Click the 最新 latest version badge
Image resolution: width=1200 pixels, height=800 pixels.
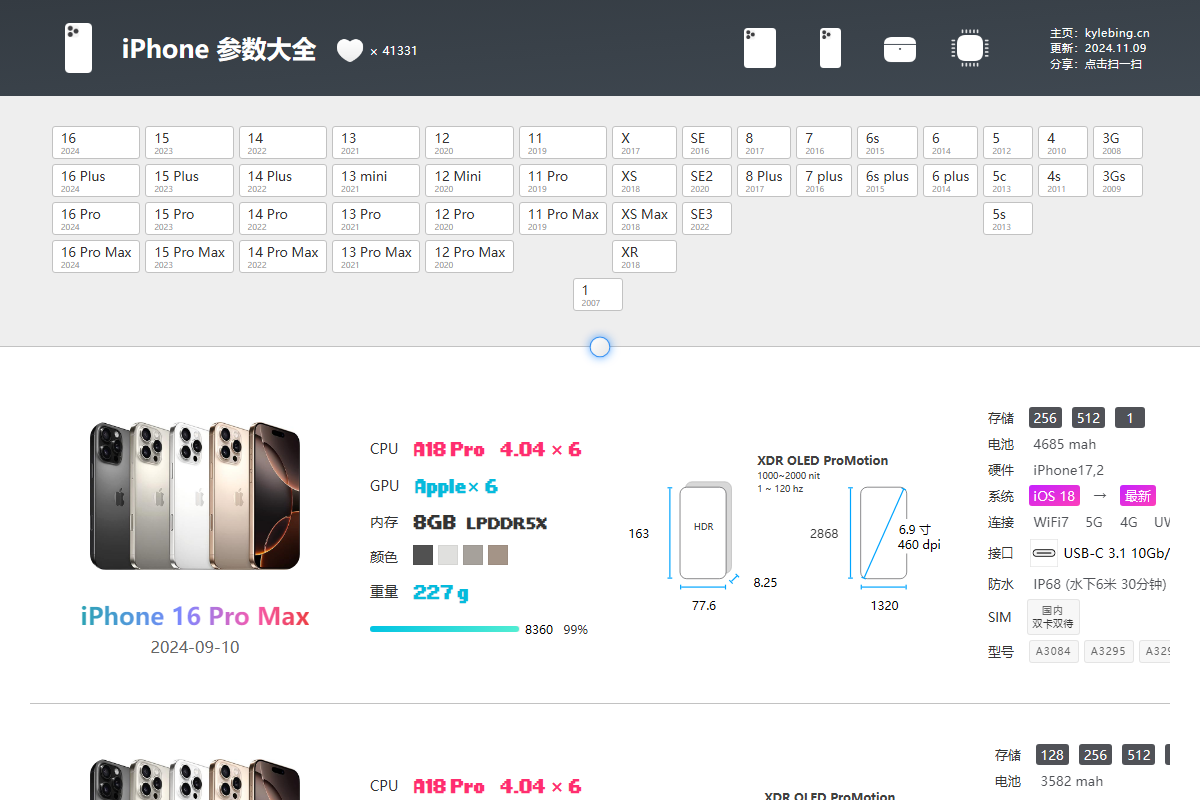coord(1137,495)
